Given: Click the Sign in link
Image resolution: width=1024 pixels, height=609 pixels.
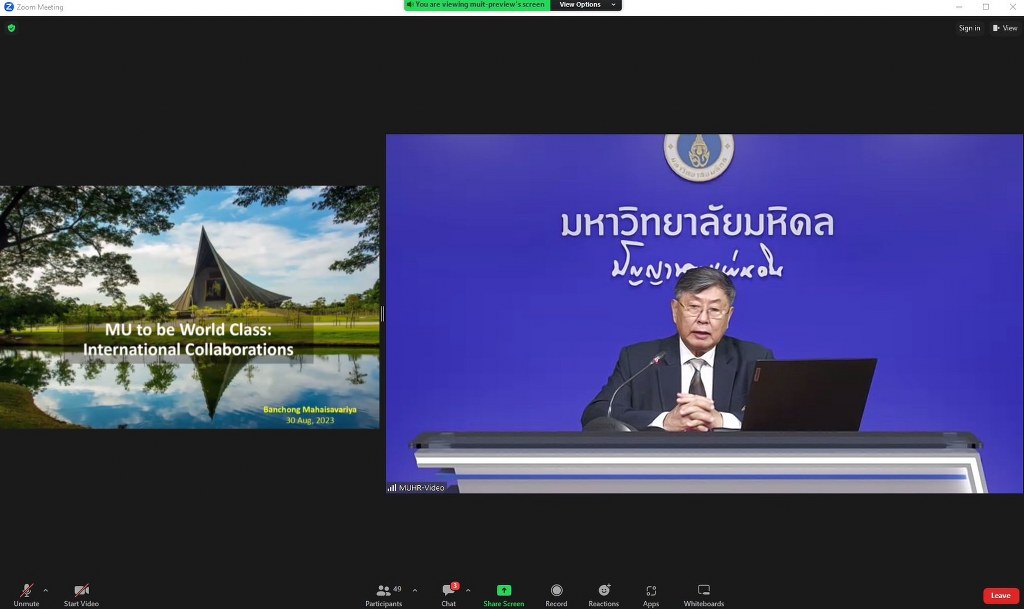Looking at the screenshot, I should pyautogui.click(x=969, y=28).
